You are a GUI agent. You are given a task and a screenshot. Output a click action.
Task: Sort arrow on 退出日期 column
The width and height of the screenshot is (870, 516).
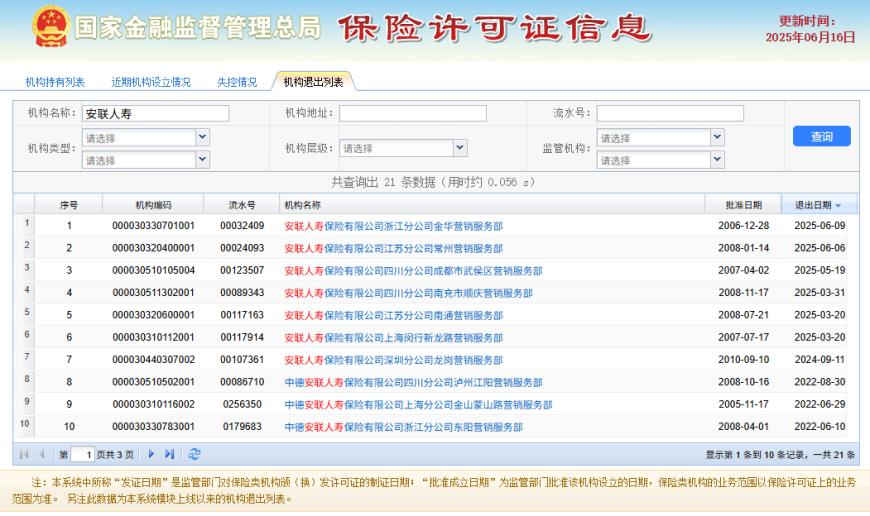coord(838,206)
